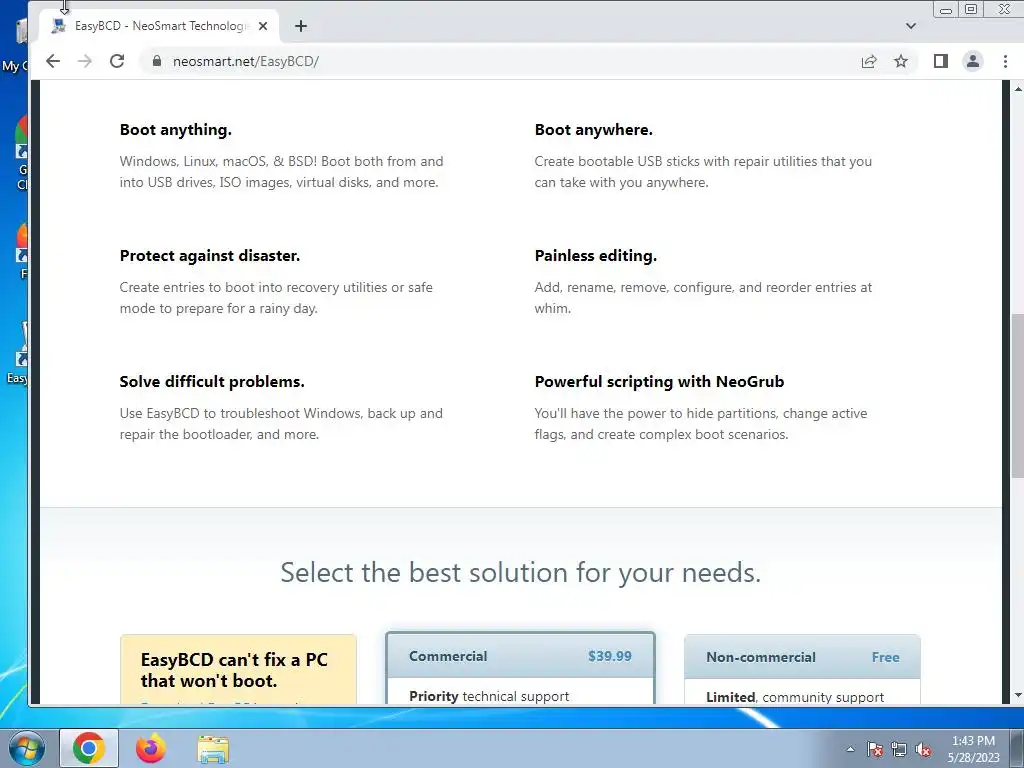This screenshot has height=768, width=1024.
Task: Open the Chrome three-dot menu
Action: 1005,61
